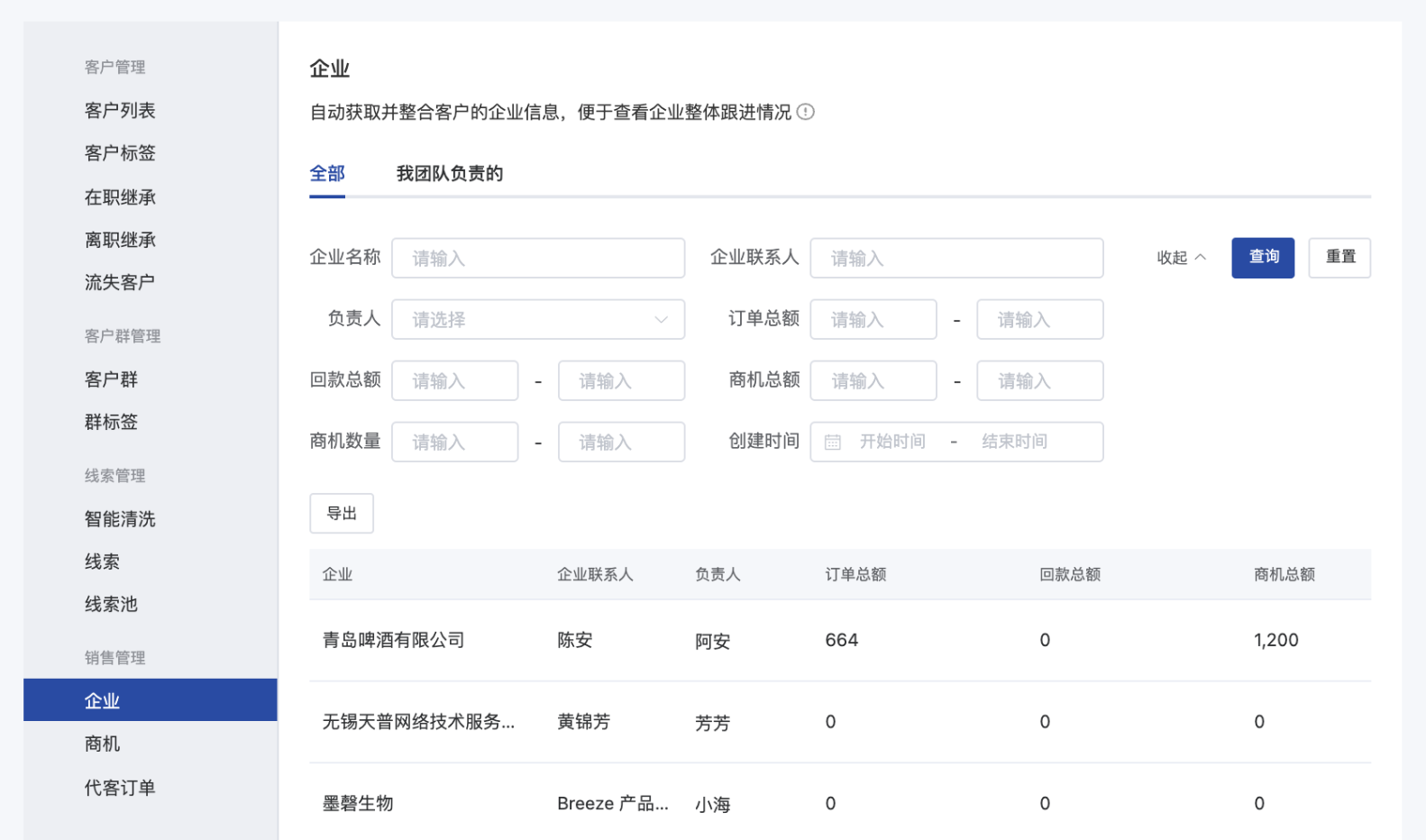This screenshot has width=1426, height=840.
Task: Click the 商机总额 minimum input
Action: click(873, 380)
